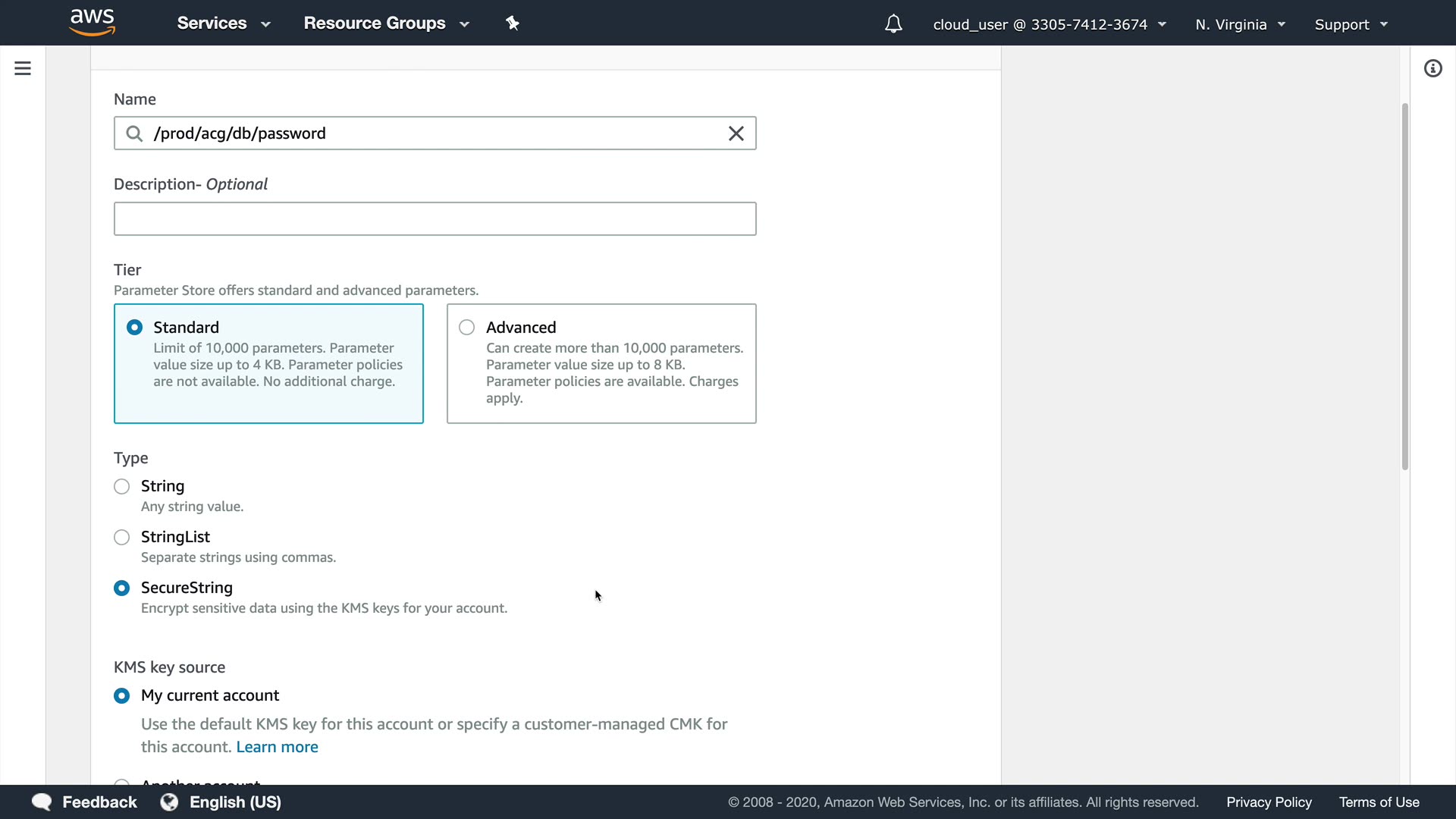This screenshot has width=1456, height=819.
Task: Open the Support menu
Action: point(1351,24)
